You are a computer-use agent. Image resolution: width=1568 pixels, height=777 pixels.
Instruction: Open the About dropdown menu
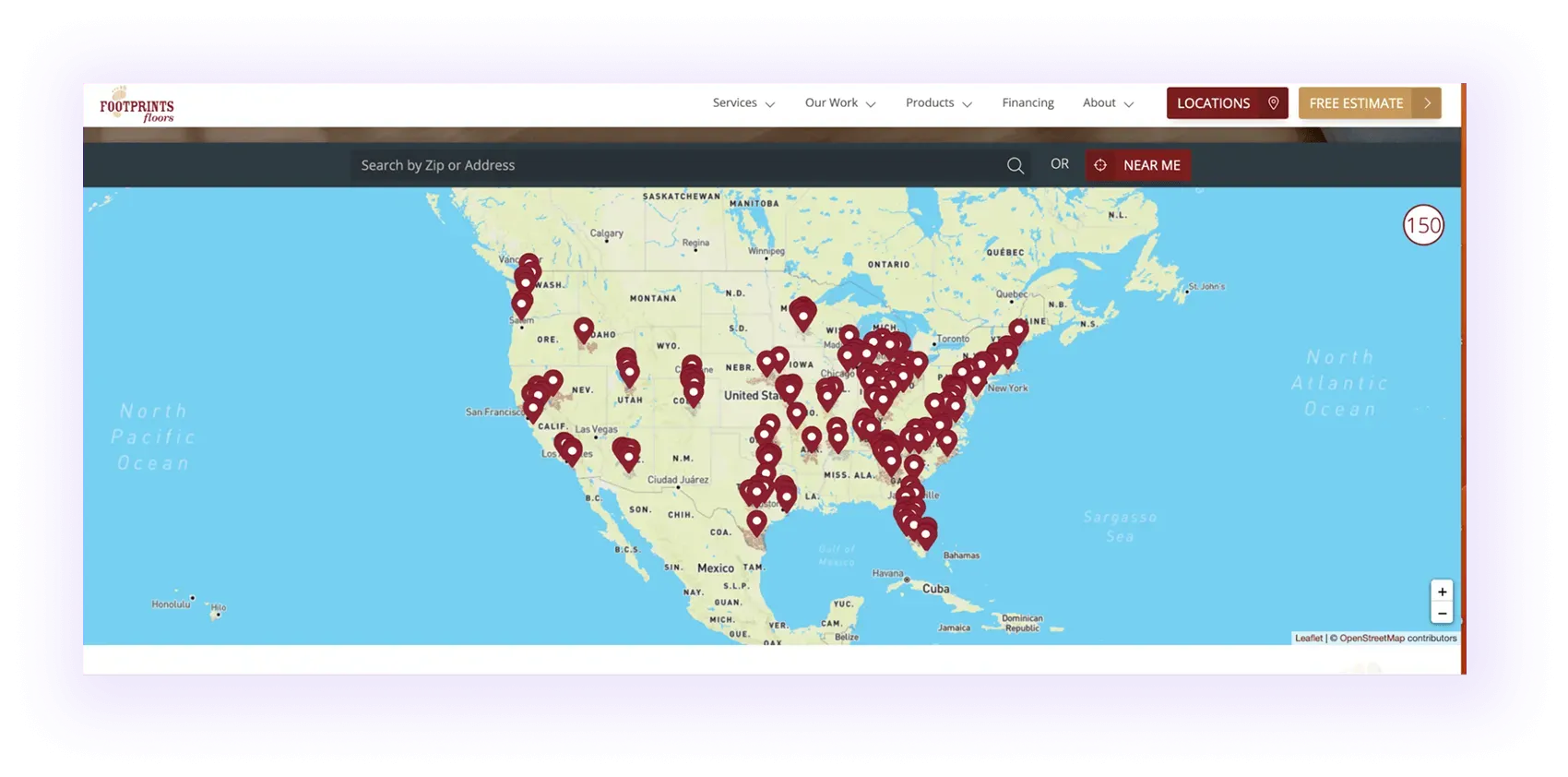(x=1108, y=102)
